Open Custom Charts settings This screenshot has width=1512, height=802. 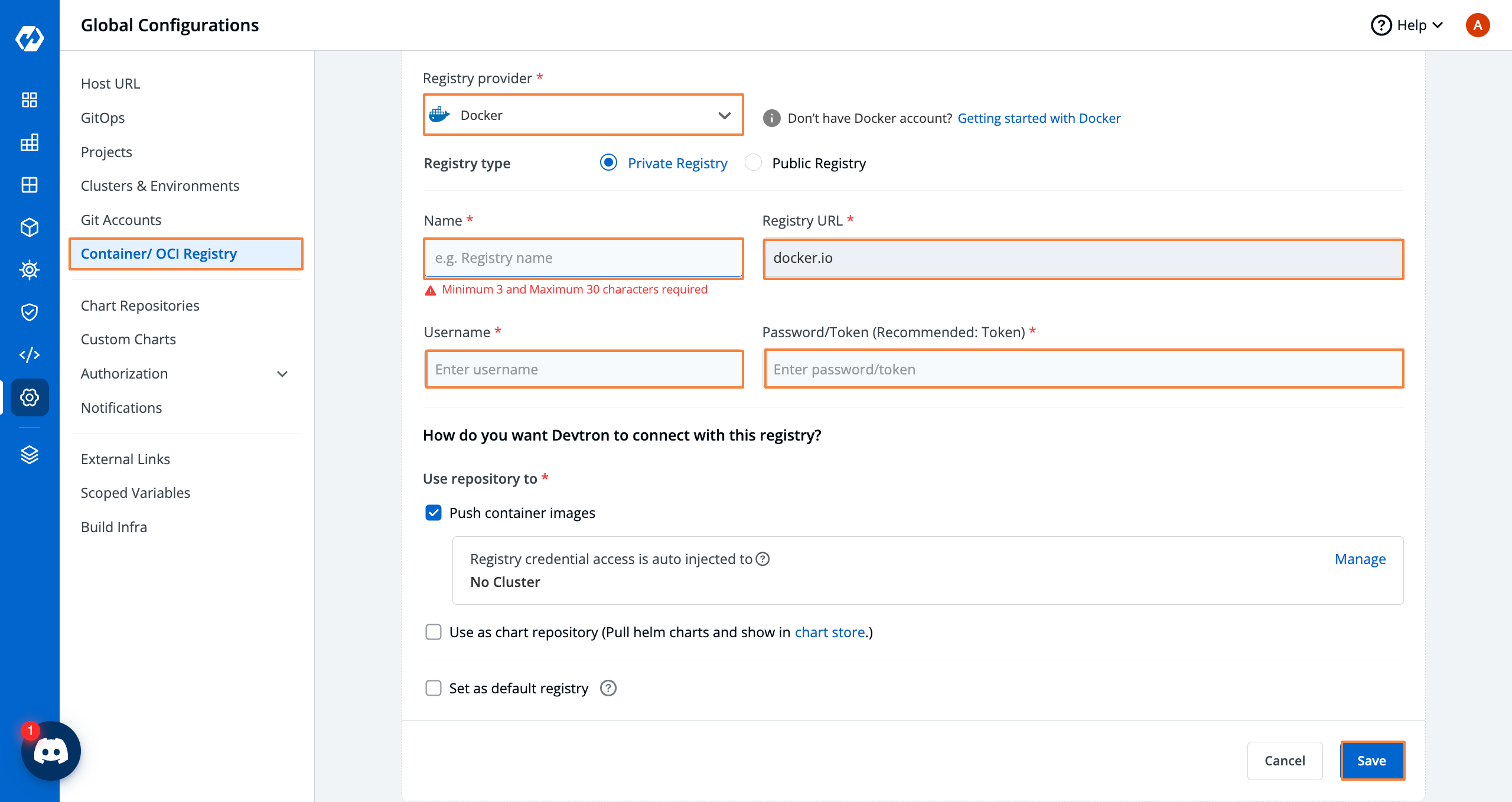128,340
